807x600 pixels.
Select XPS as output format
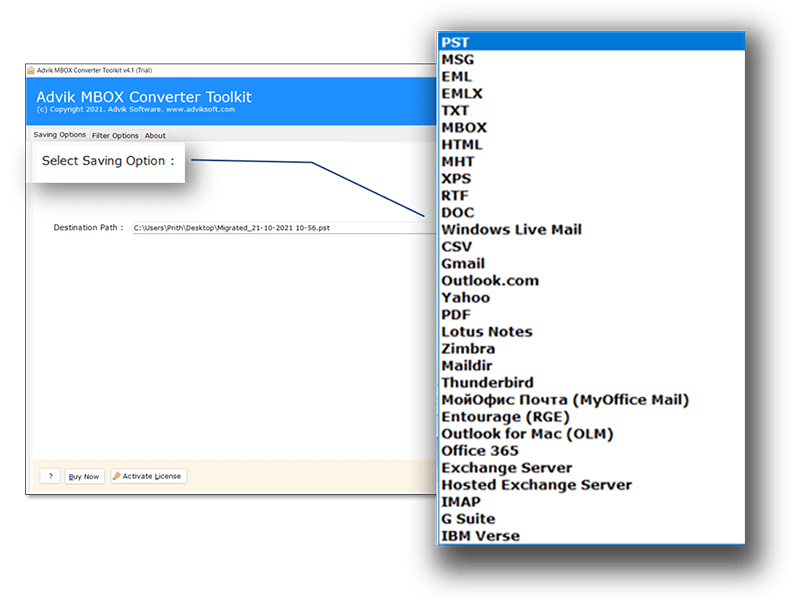pyautogui.click(x=592, y=179)
